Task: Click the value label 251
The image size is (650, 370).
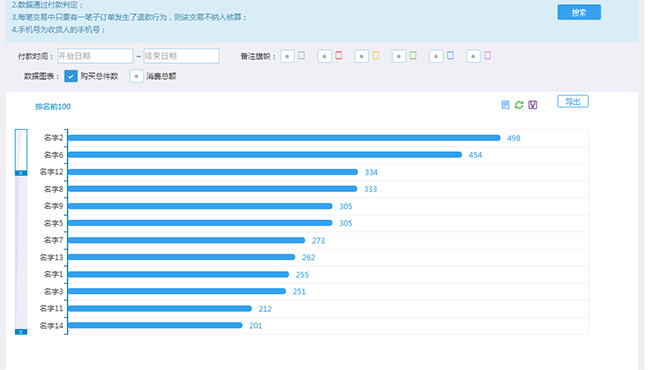Action: pos(299,292)
